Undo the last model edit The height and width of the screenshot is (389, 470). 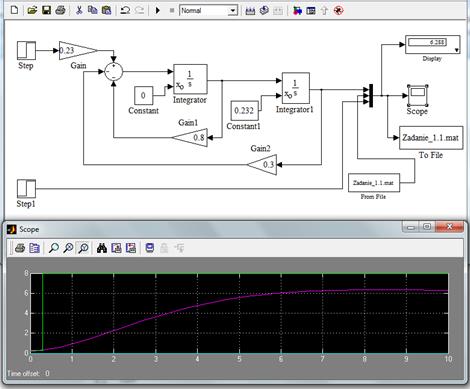coord(125,10)
